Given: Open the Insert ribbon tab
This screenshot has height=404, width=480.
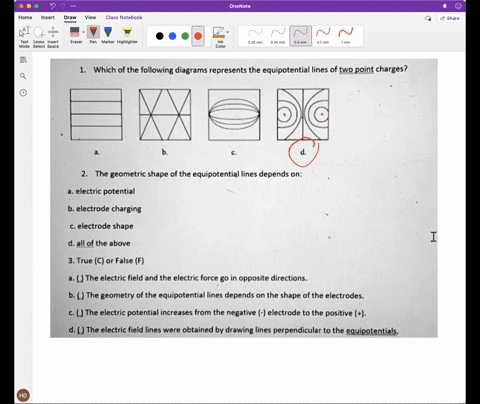Looking at the screenshot, I should coord(48,17).
